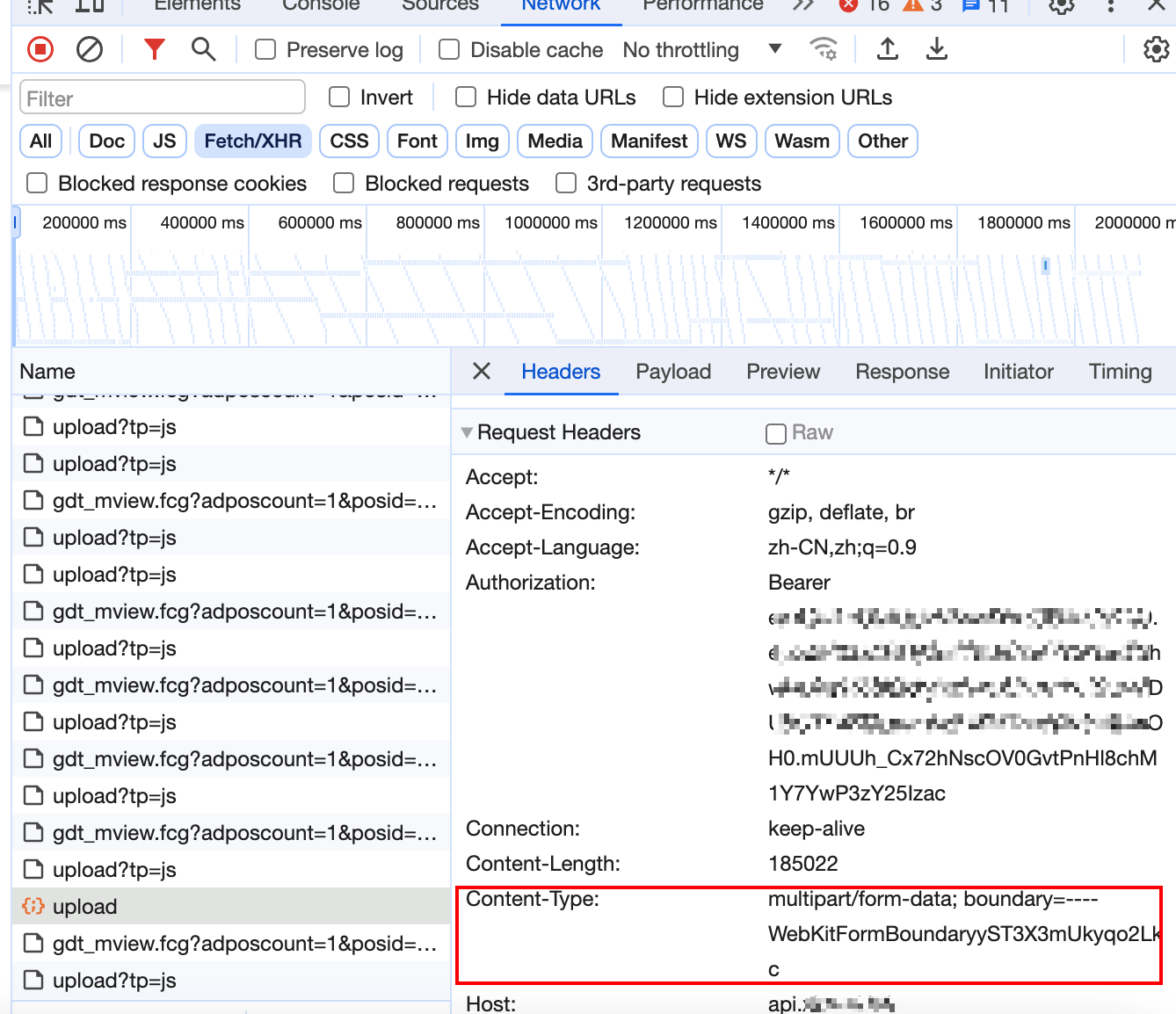Toggle the red filter funnel icon
Image resolution: width=1176 pixels, height=1014 pixels.
155,50
